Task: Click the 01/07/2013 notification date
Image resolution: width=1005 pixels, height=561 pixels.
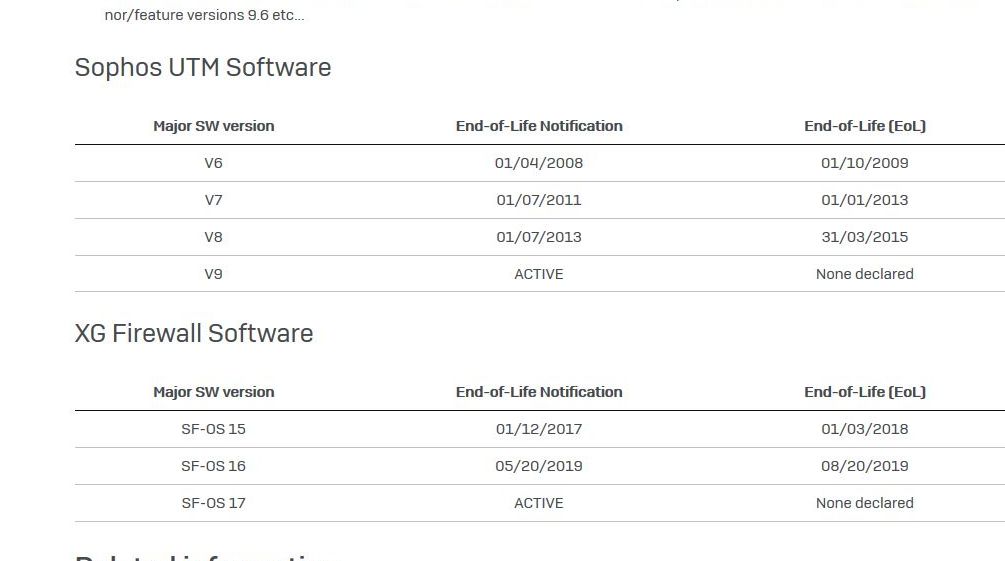Action: [x=539, y=237]
